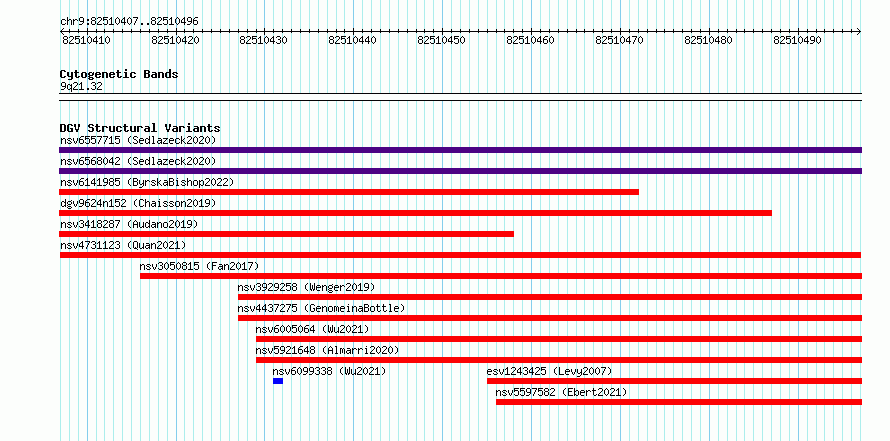Click ruler position 82510490

(x=797, y=40)
